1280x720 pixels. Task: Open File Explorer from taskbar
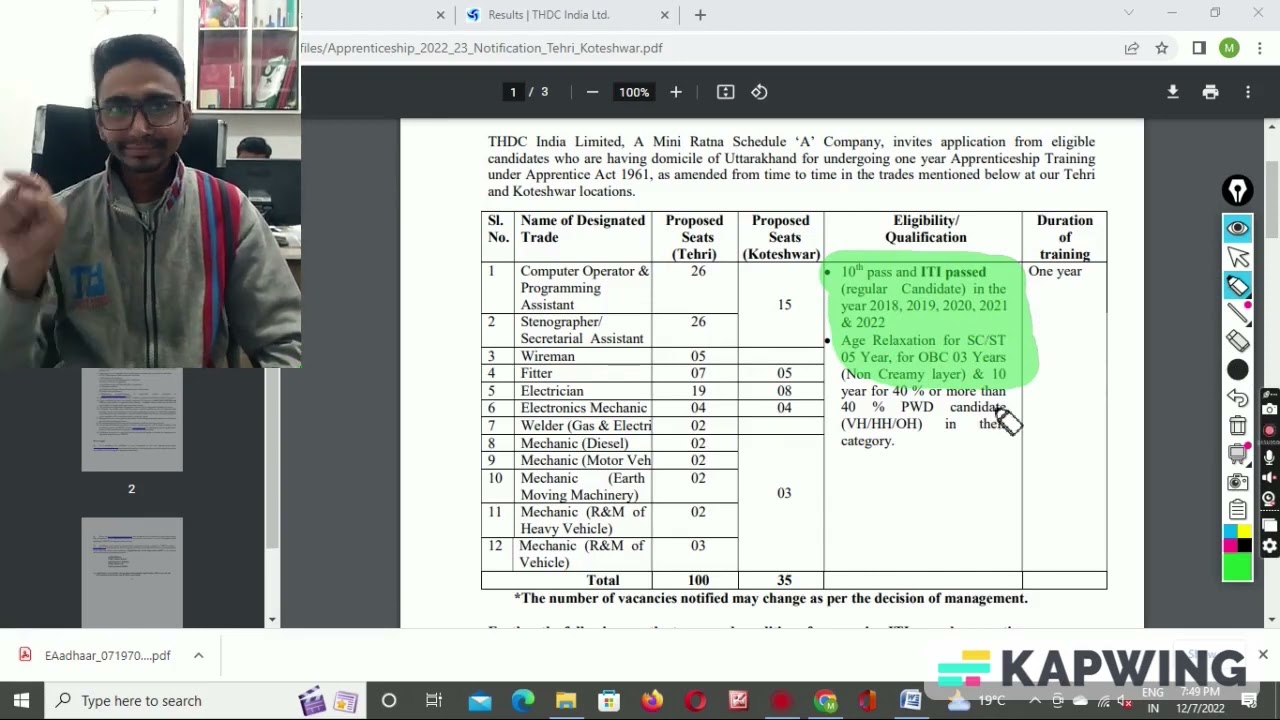point(566,701)
